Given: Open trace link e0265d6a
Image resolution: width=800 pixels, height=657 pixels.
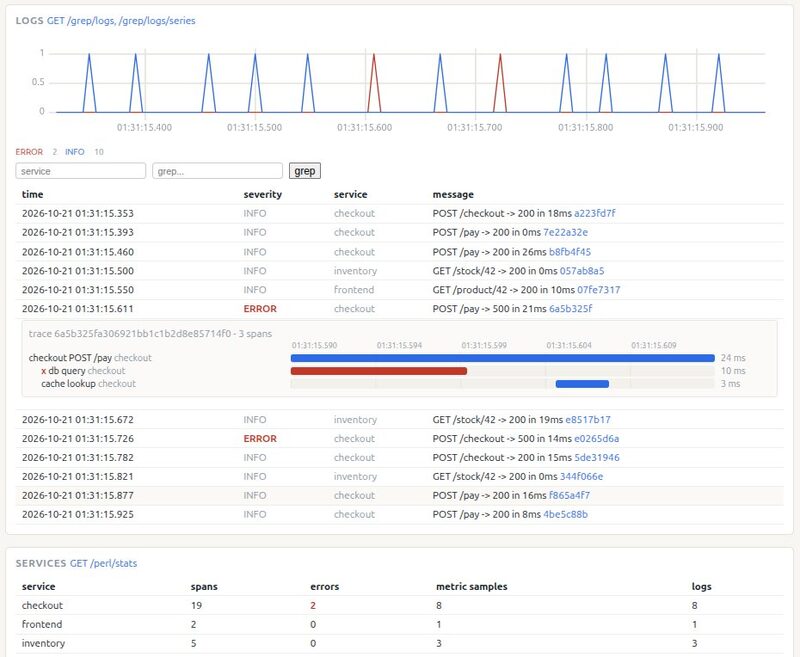Looking at the screenshot, I should click(596, 439).
